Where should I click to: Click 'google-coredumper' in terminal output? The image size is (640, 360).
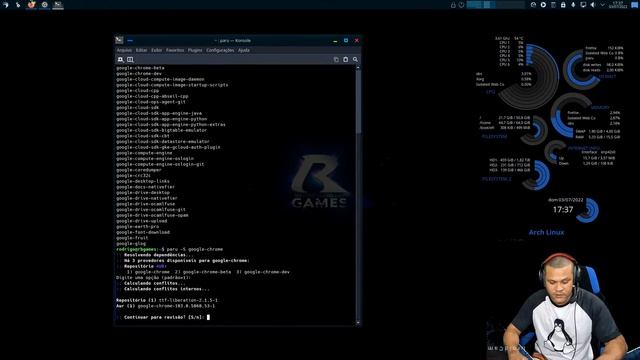click(x=139, y=170)
